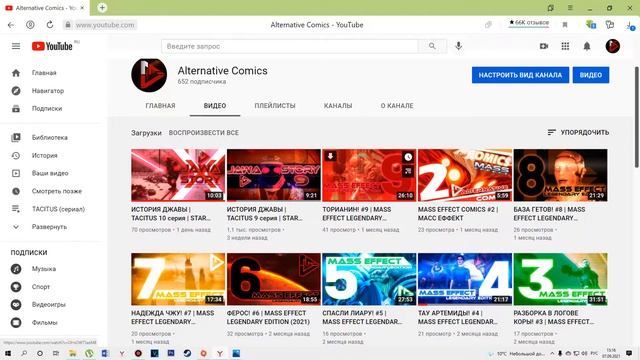Screen dimensions: 640x360
Task: Click add-to-queue icon on ТОРИАНИН #9 thumbnail
Action: (408, 171)
